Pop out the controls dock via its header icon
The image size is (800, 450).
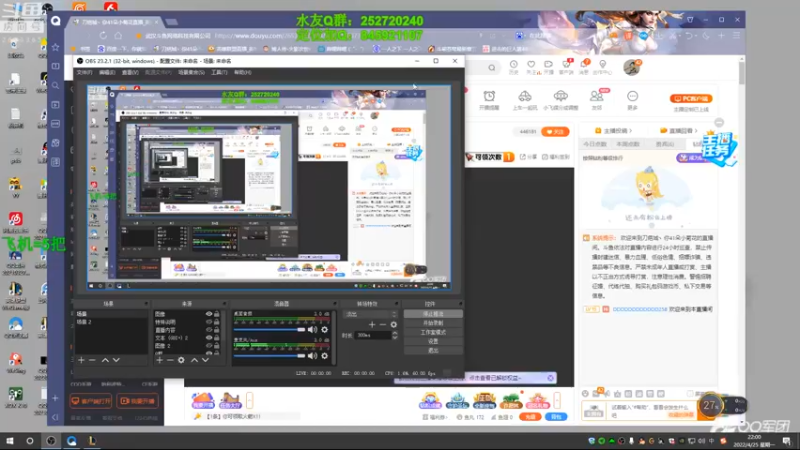pyautogui.click(x=460, y=304)
